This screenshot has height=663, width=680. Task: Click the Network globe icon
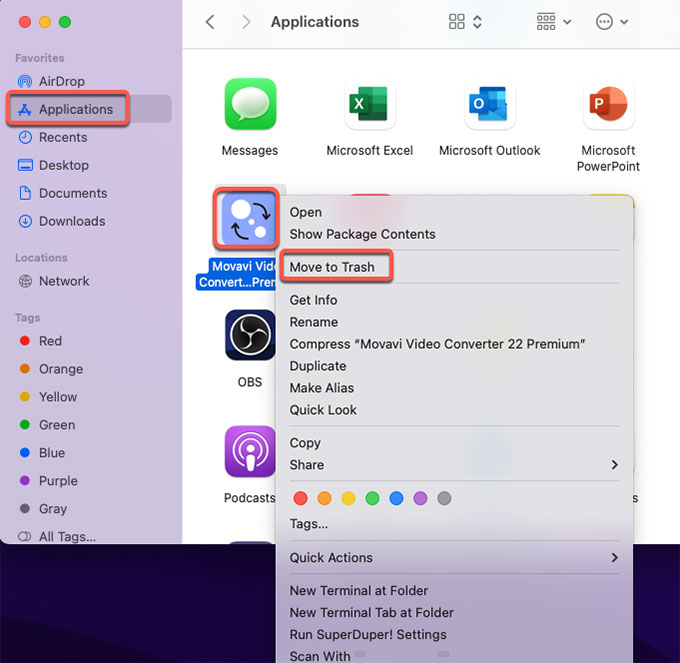[x=25, y=281]
